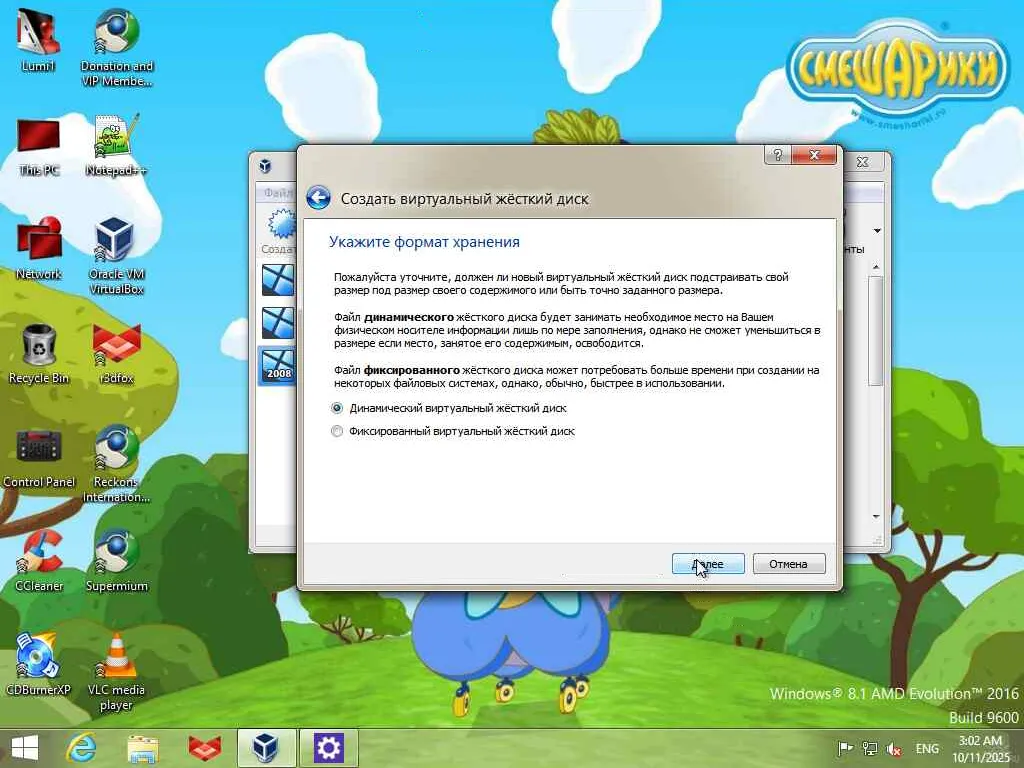Select the Recycle Bin desktop icon
This screenshot has height=768, width=1024.
coord(39,353)
